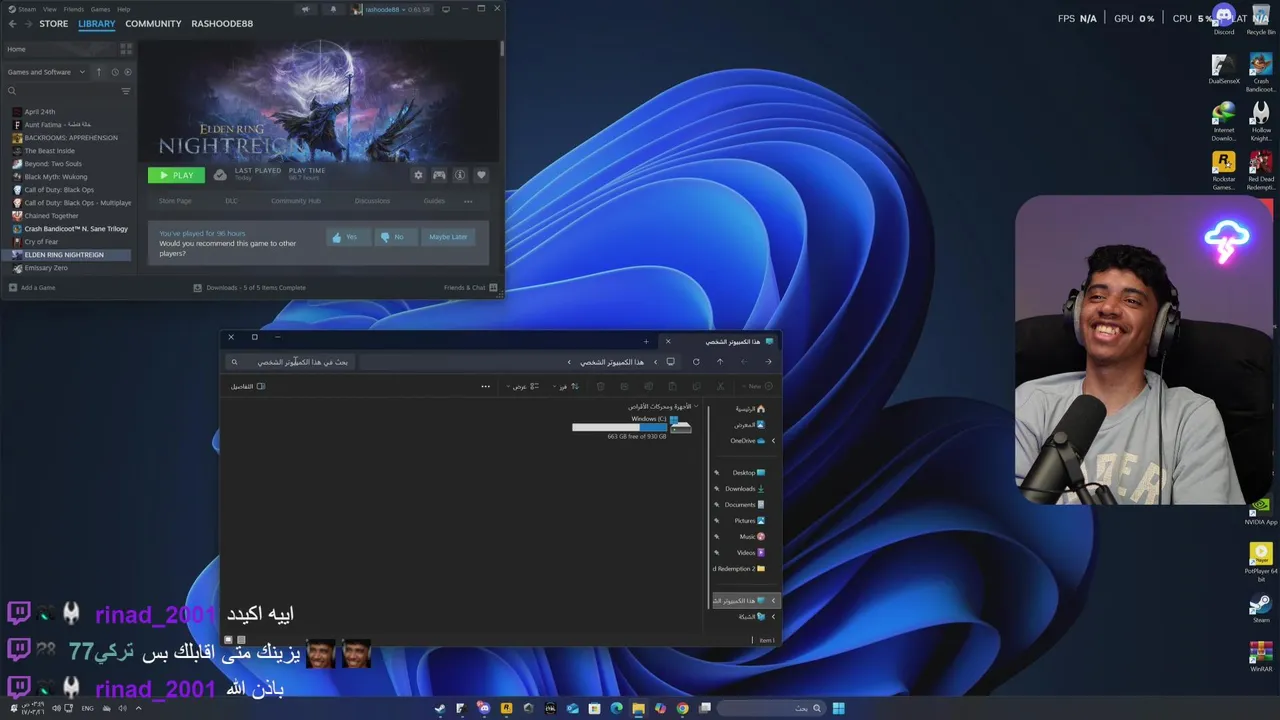Expand OneDrive in Explorer sidebar

[x=773, y=441]
